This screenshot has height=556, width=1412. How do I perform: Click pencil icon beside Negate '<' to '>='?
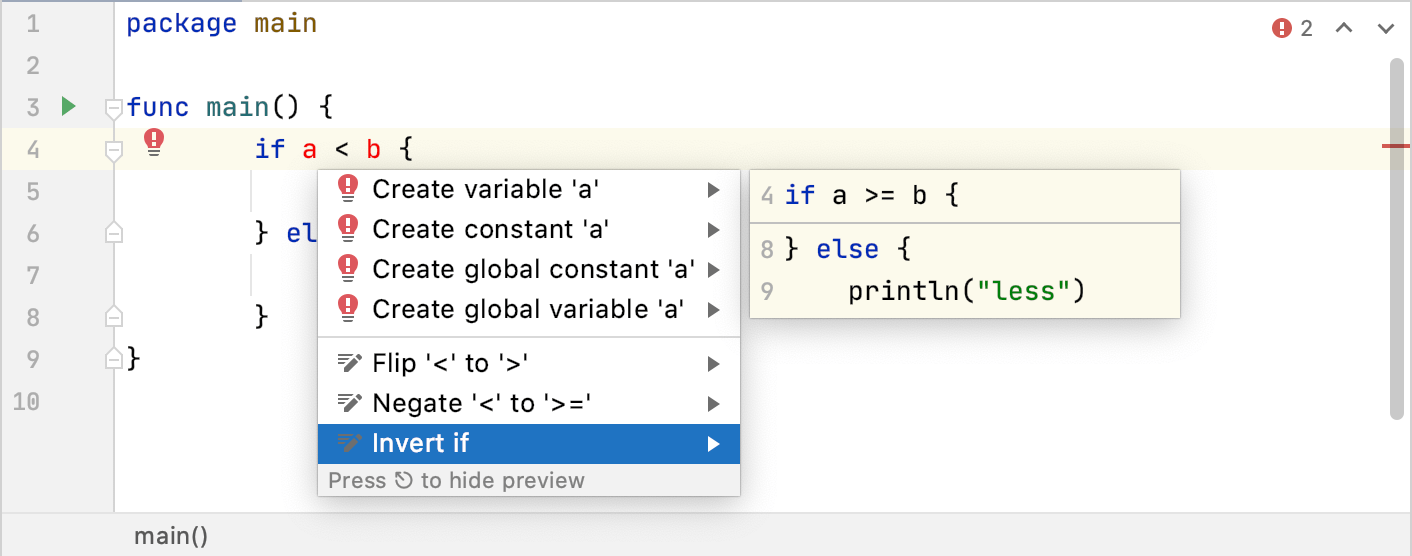348,403
